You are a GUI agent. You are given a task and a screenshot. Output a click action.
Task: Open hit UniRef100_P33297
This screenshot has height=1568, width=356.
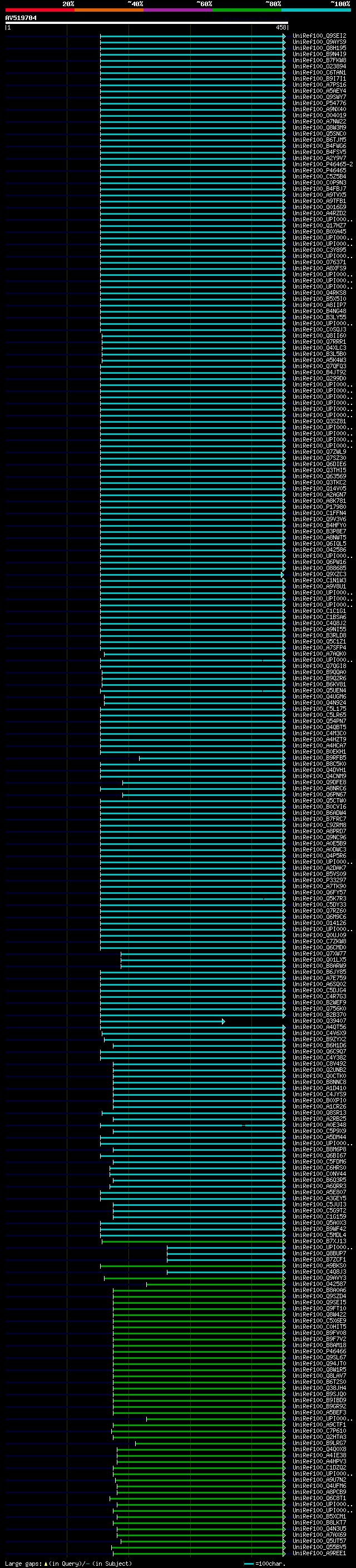[x=319, y=880]
